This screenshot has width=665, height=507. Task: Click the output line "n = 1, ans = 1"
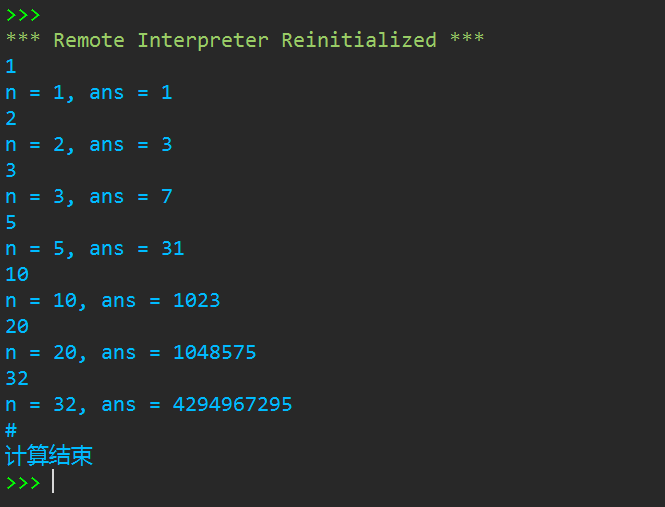coord(88,92)
